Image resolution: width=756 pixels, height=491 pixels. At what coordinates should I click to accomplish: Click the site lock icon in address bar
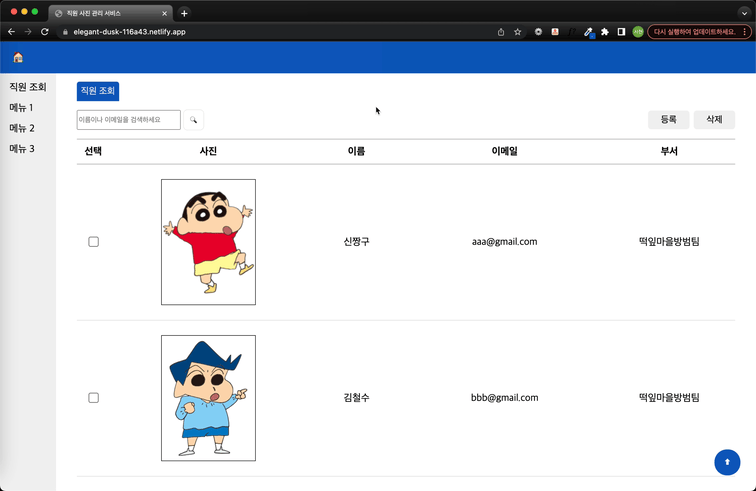pyautogui.click(x=65, y=32)
